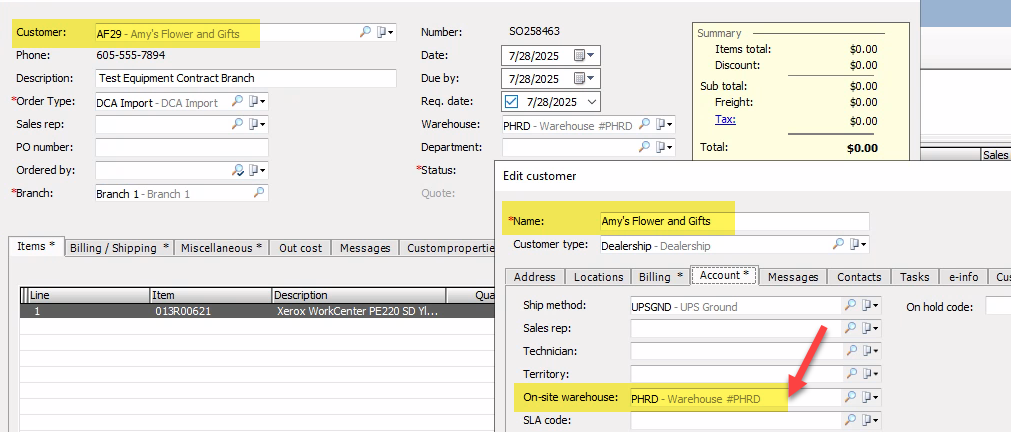Open the Customer field quick-menu dropdown

386,32
